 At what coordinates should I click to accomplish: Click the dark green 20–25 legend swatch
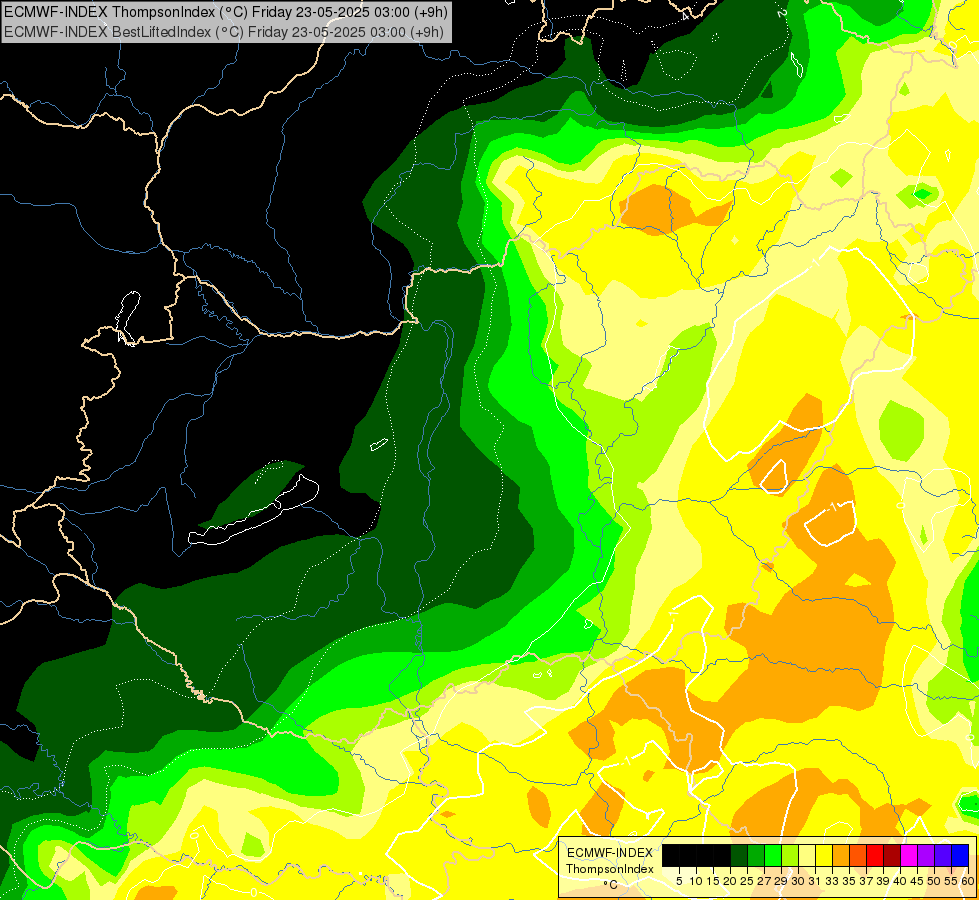(x=739, y=856)
